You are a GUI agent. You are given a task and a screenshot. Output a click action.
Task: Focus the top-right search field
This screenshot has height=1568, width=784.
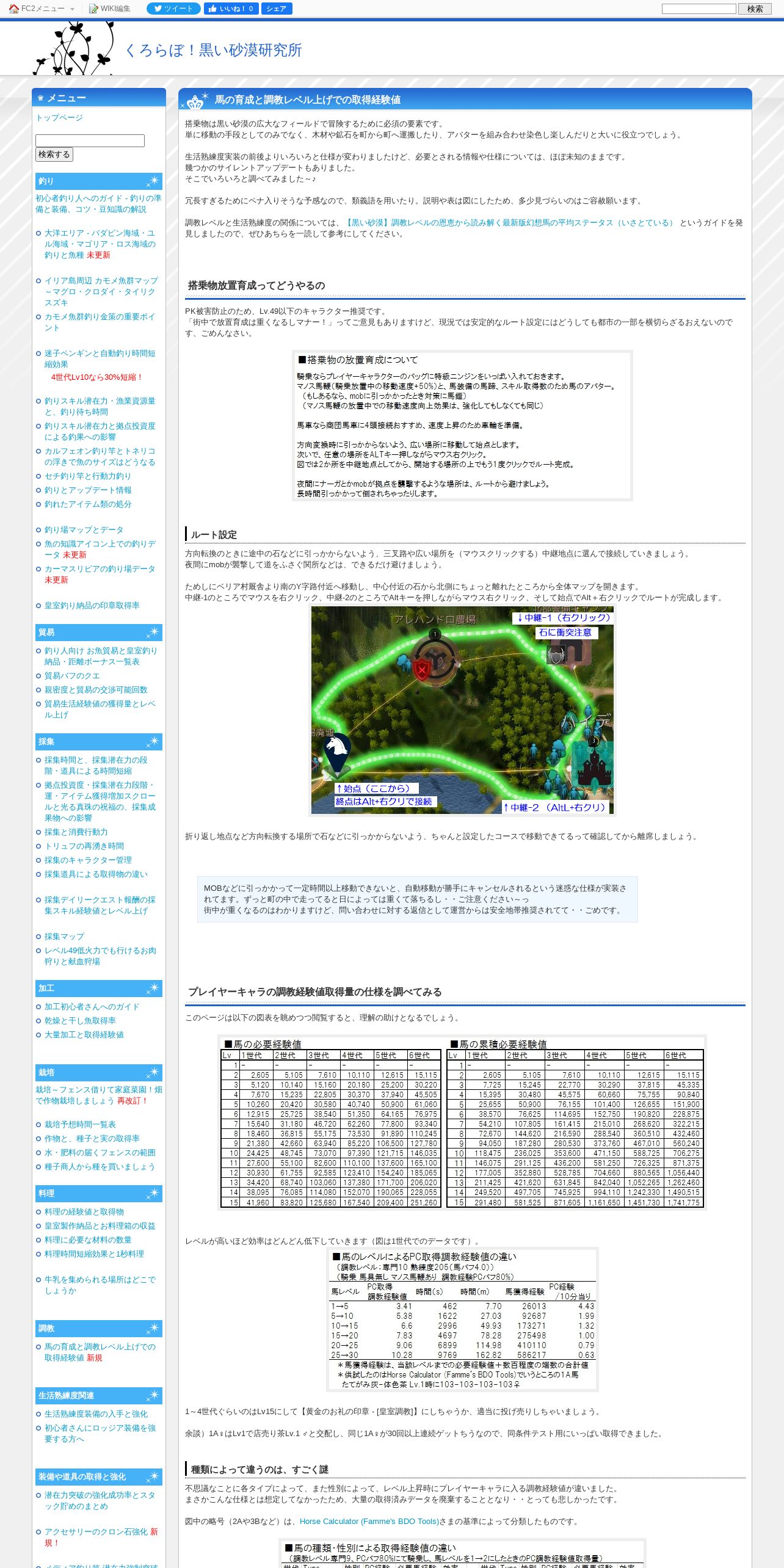click(x=699, y=9)
